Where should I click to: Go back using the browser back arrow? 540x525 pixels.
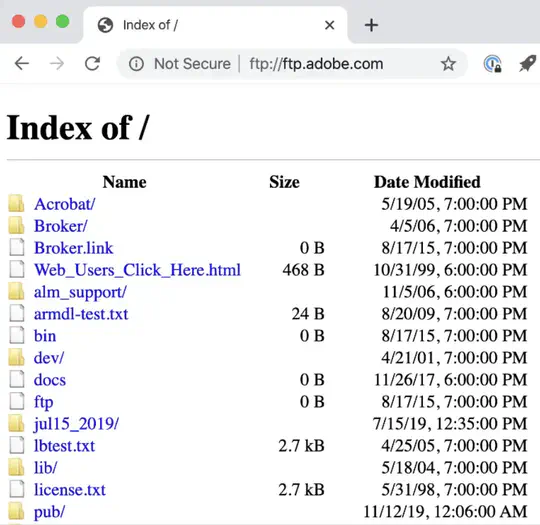click(x=22, y=64)
